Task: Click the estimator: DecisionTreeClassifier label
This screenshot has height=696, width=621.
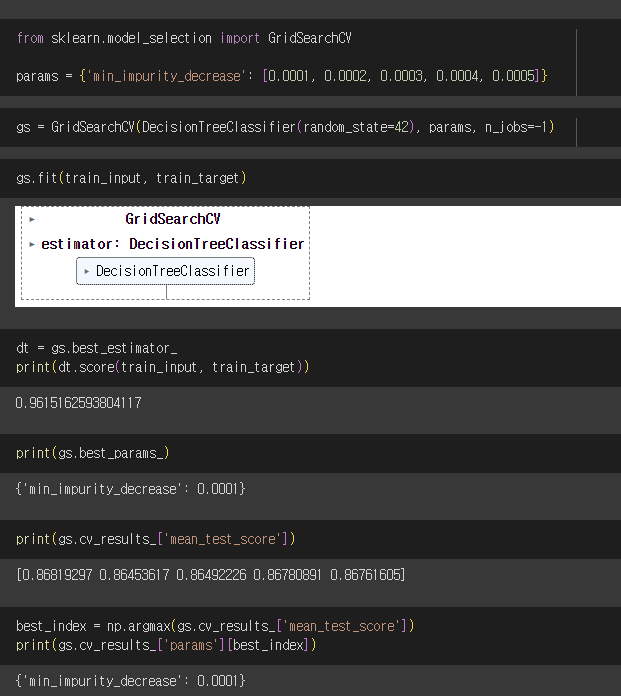Action: (173, 244)
